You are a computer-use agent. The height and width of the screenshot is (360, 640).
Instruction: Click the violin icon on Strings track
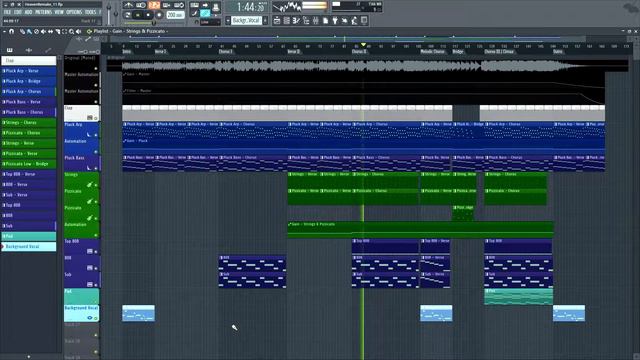click(x=89, y=185)
